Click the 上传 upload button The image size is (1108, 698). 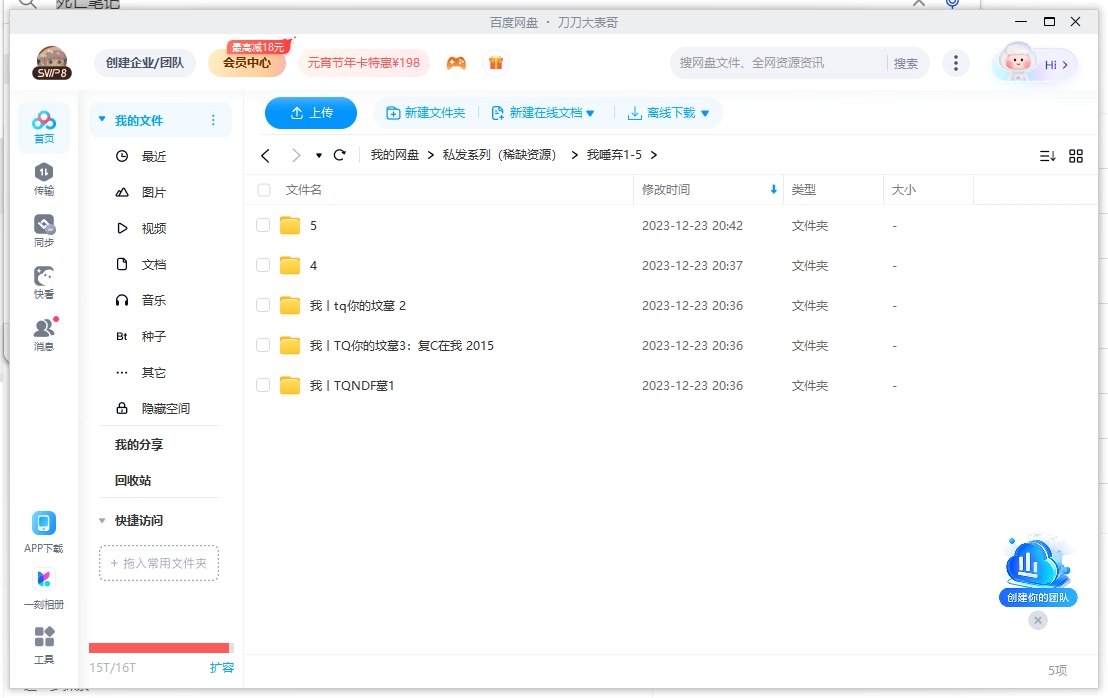pyautogui.click(x=310, y=113)
